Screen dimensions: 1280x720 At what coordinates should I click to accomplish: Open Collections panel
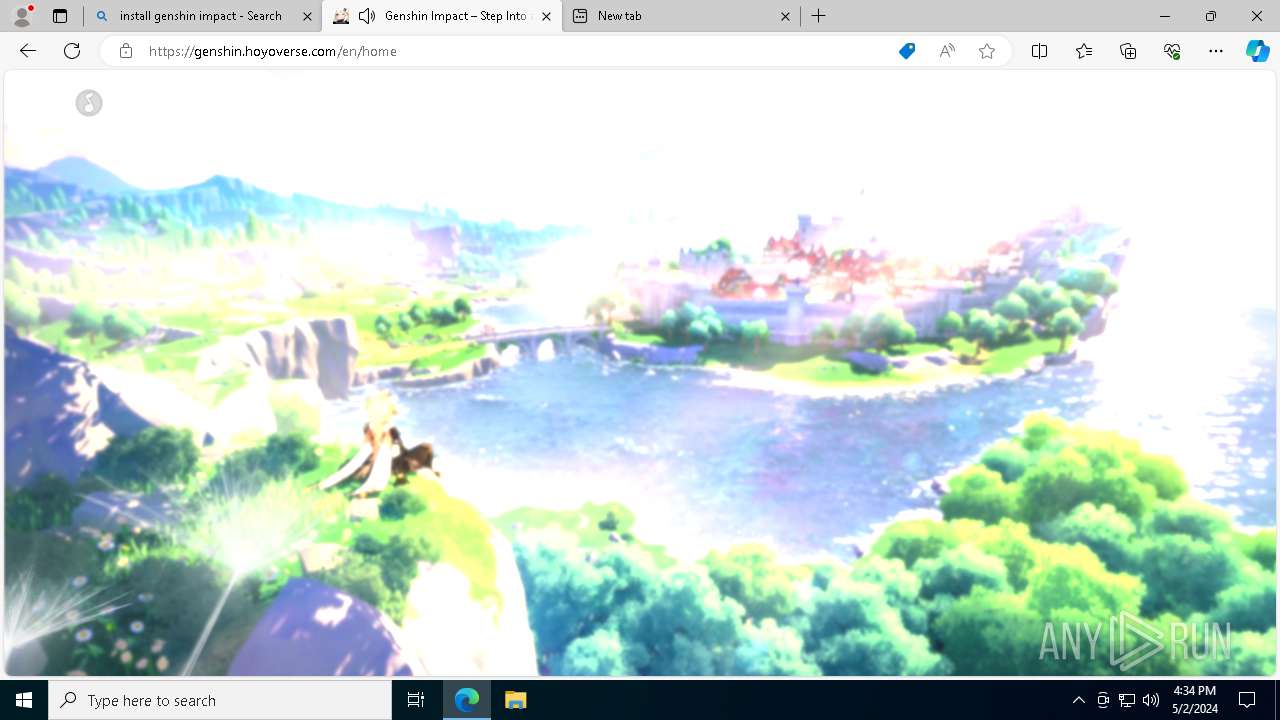tap(1128, 51)
